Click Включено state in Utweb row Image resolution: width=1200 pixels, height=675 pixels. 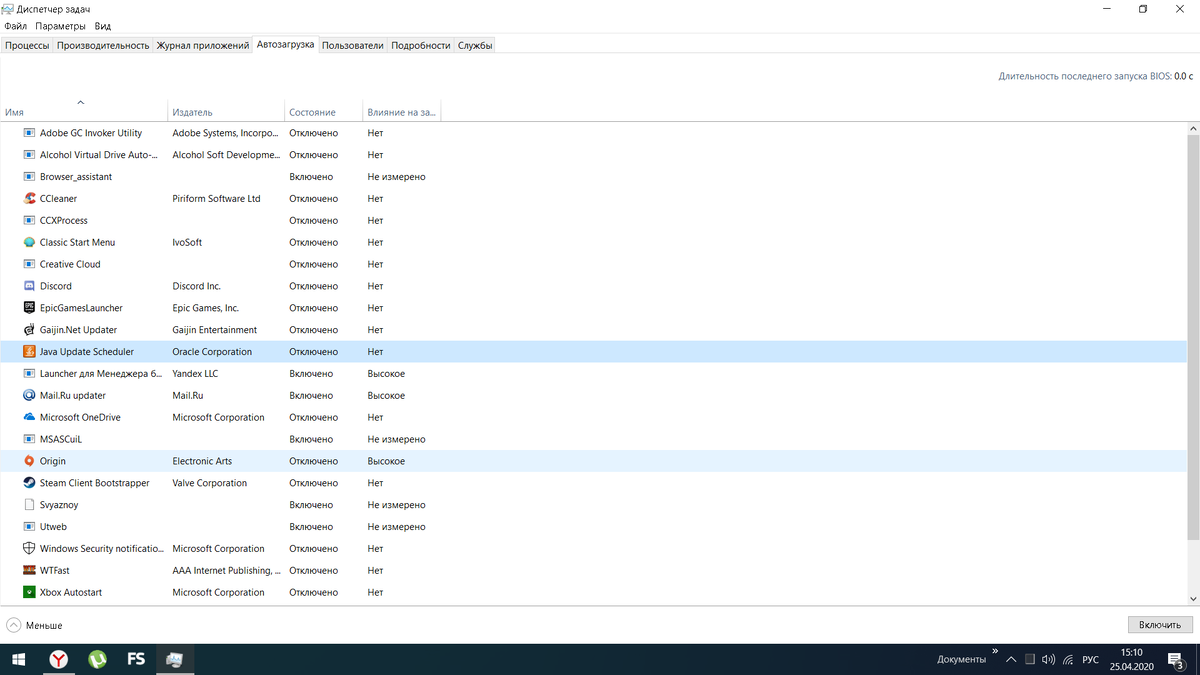tap(311, 527)
